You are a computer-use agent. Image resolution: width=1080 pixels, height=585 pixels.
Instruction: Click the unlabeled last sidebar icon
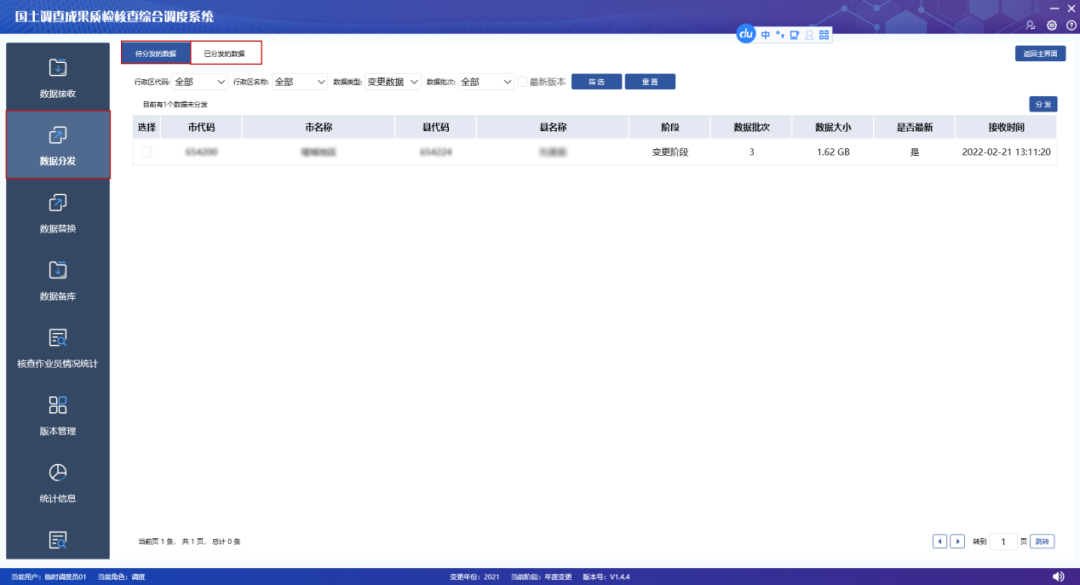pos(58,540)
